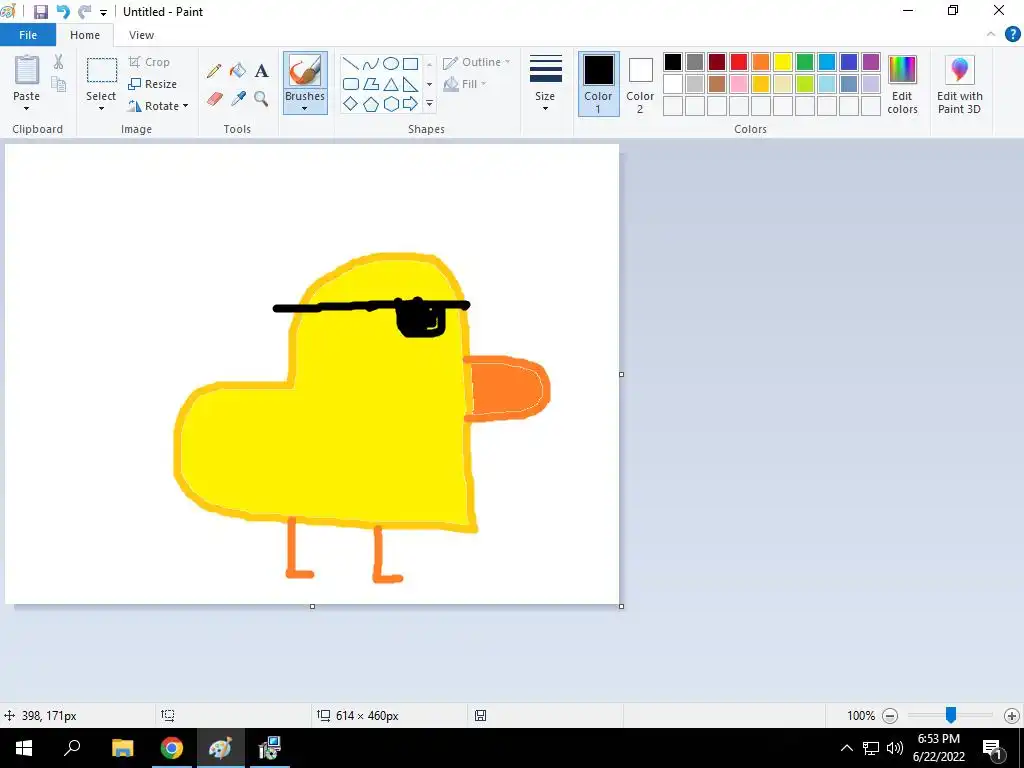Click the Cut scissors icon
The image size is (1024, 768).
coord(59,62)
